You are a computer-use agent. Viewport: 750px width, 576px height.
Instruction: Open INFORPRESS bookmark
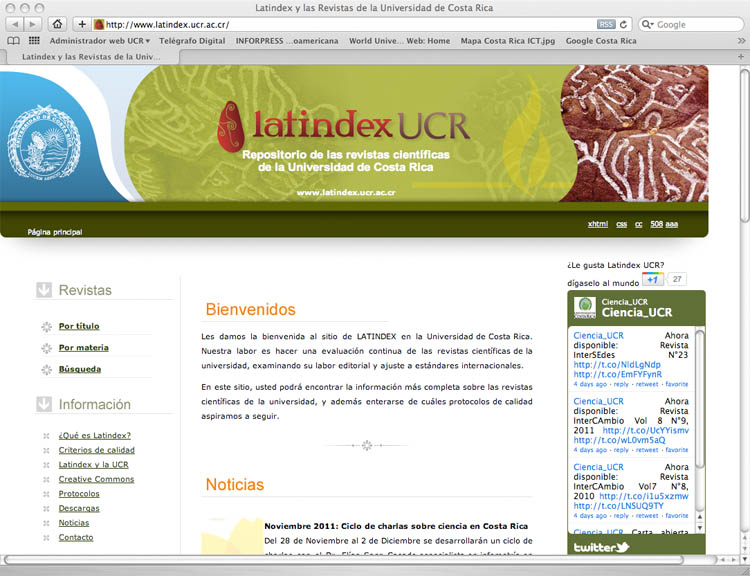click(287, 41)
